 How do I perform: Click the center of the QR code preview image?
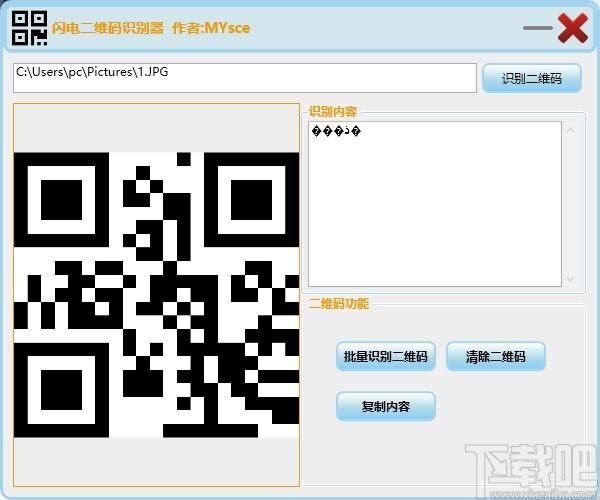click(x=157, y=295)
